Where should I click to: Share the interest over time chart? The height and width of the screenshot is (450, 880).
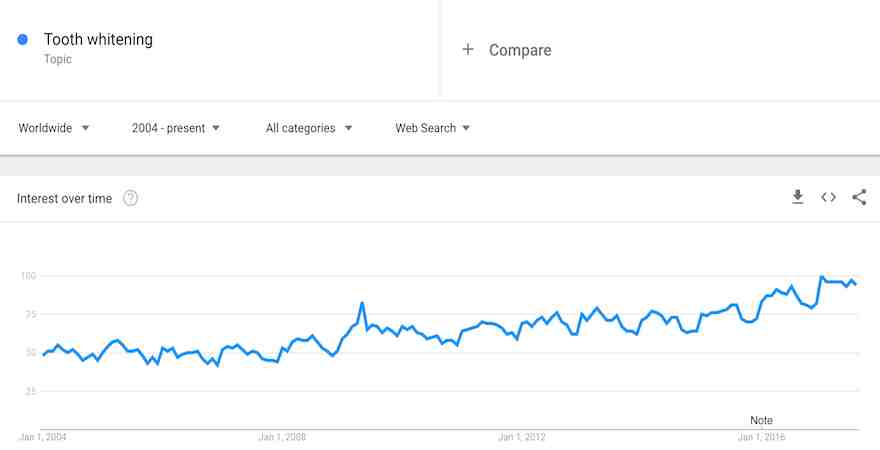pos(859,198)
